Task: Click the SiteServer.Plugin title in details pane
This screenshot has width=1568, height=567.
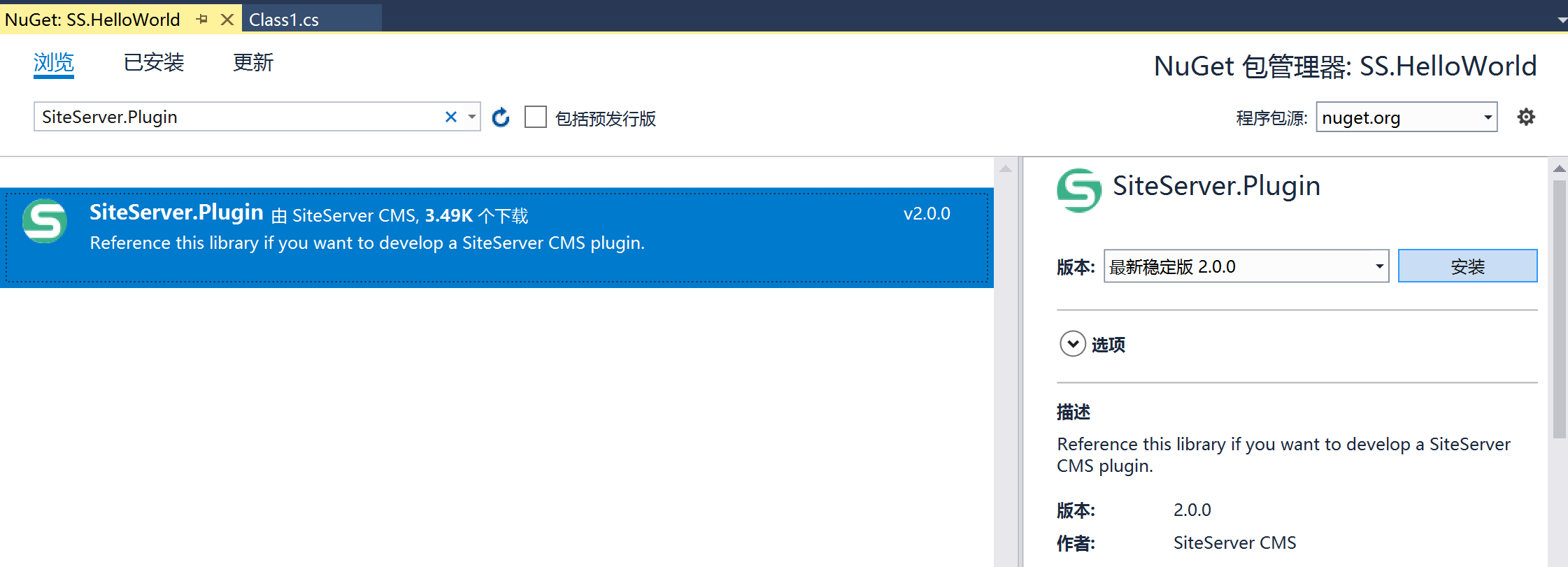Action: (1216, 186)
